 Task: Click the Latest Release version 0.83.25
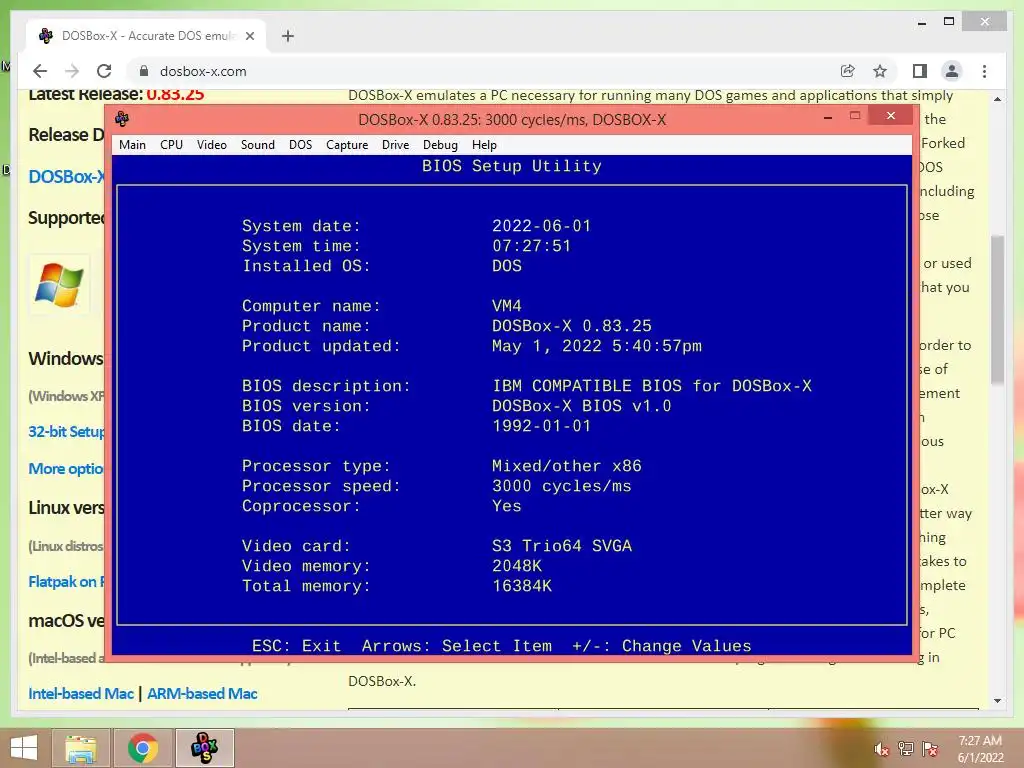point(175,95)
